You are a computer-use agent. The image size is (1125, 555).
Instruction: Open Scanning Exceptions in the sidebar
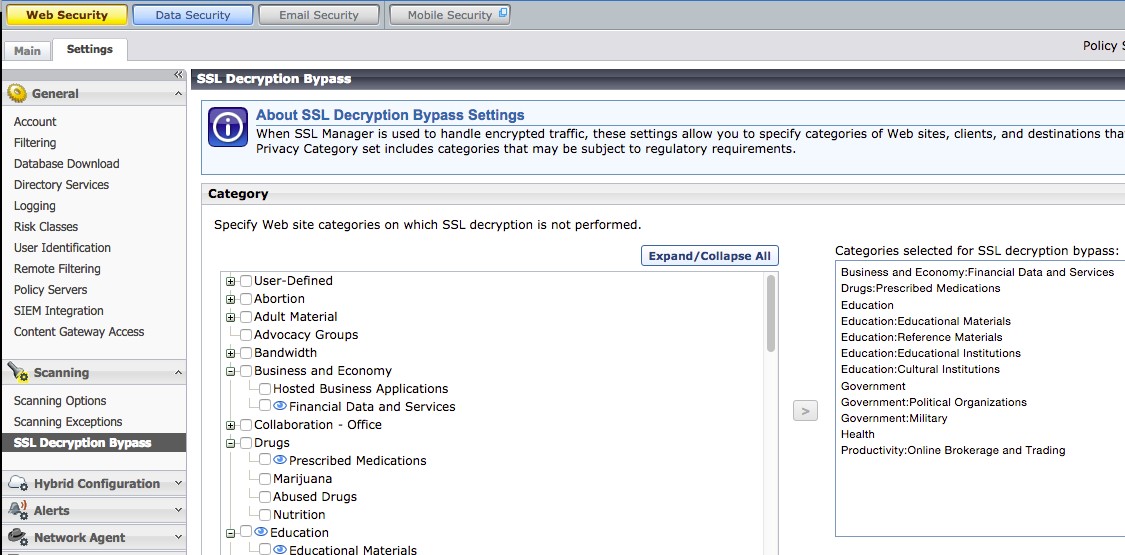68,422
